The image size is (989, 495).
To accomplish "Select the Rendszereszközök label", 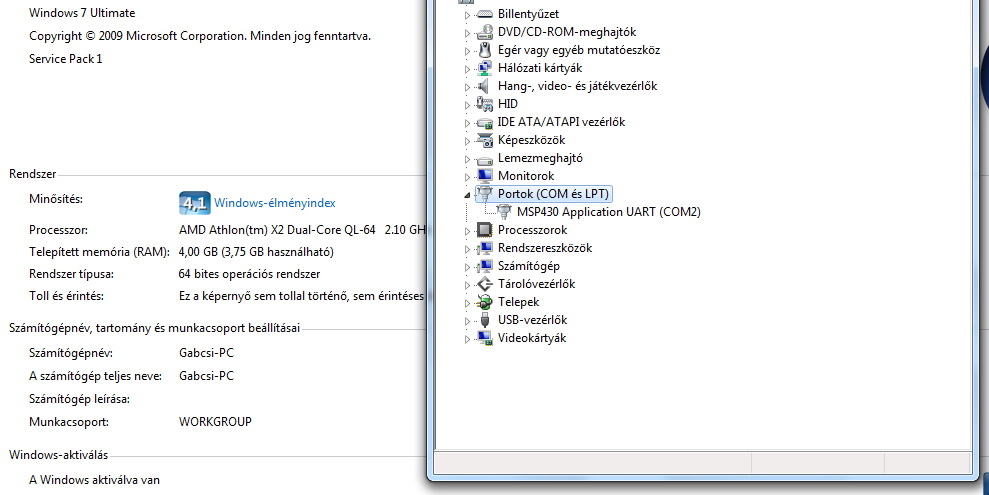I will (545, 248).
